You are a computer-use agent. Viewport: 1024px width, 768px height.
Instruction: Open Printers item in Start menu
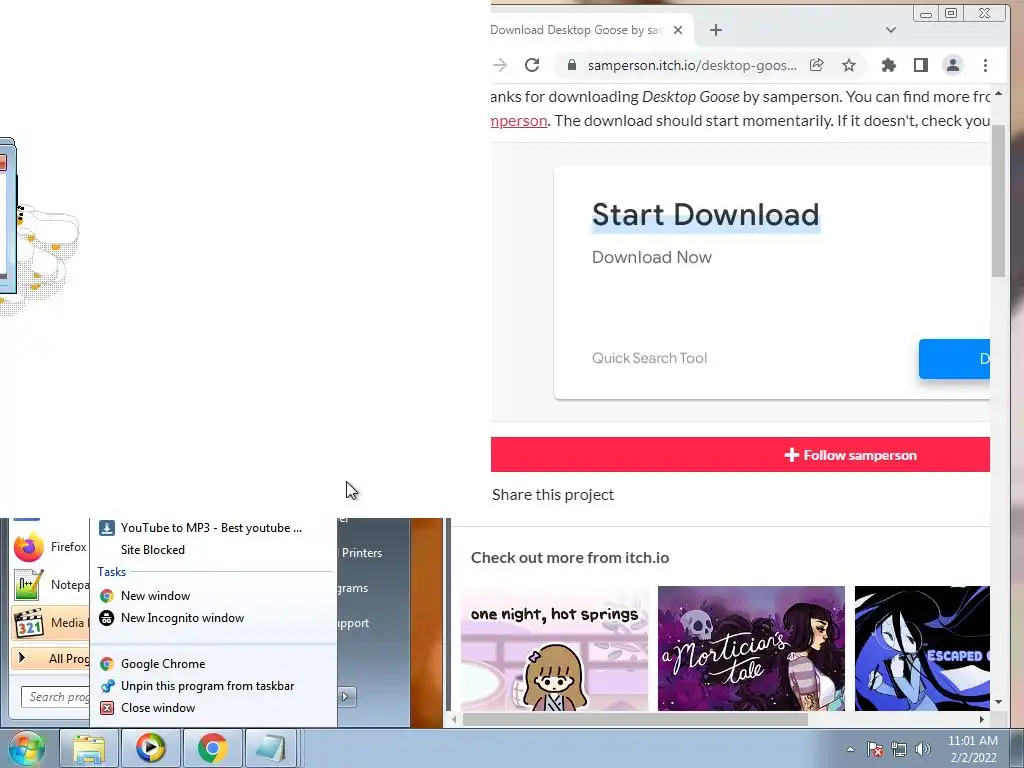point(362,552)
